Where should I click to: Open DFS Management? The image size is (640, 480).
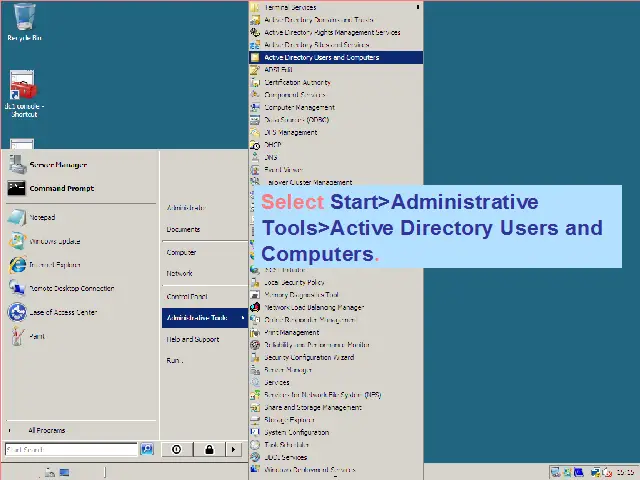tap(336, 132)
